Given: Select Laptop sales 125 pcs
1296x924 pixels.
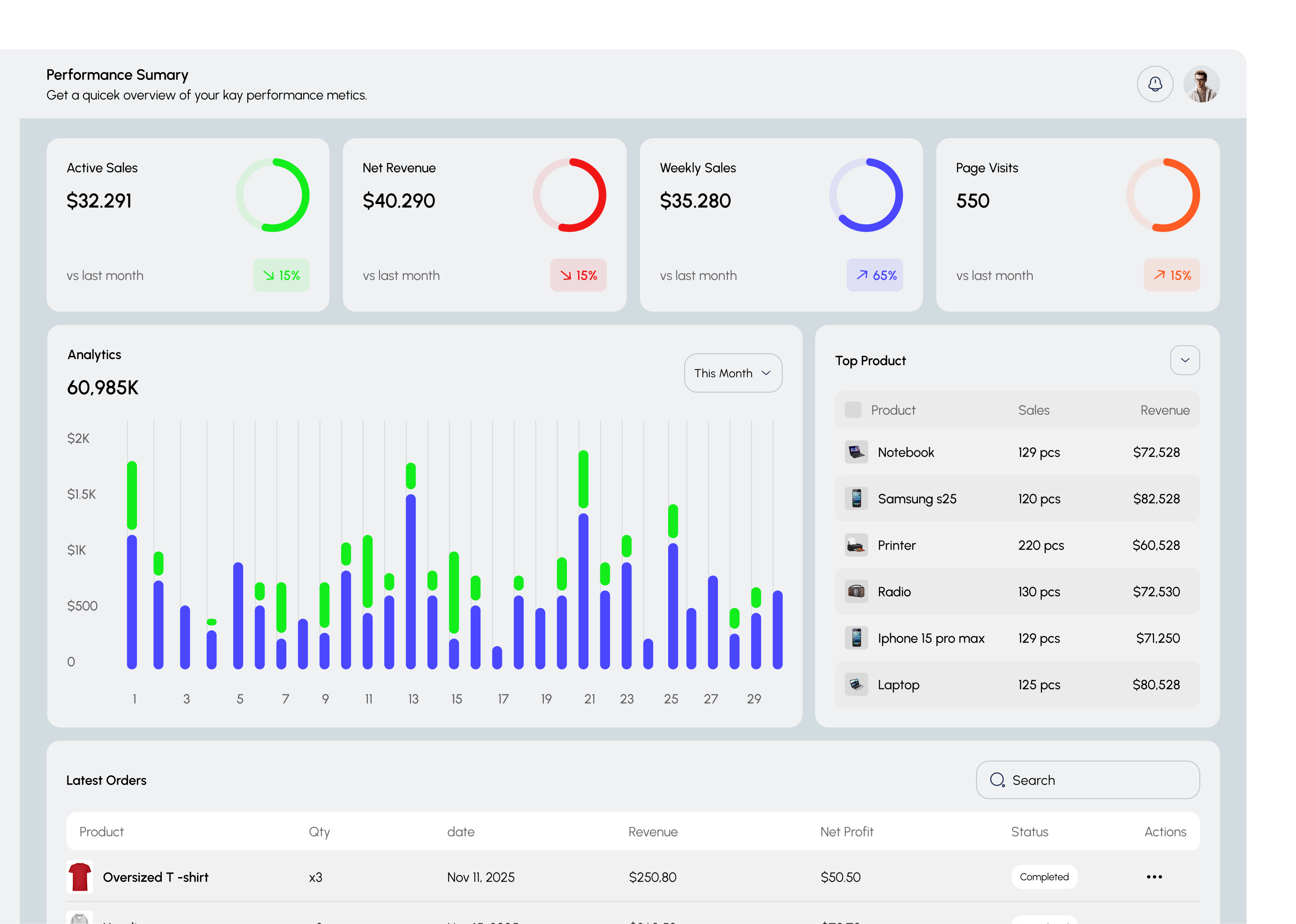Looking at the screenshot, I should coord(1039,685).
